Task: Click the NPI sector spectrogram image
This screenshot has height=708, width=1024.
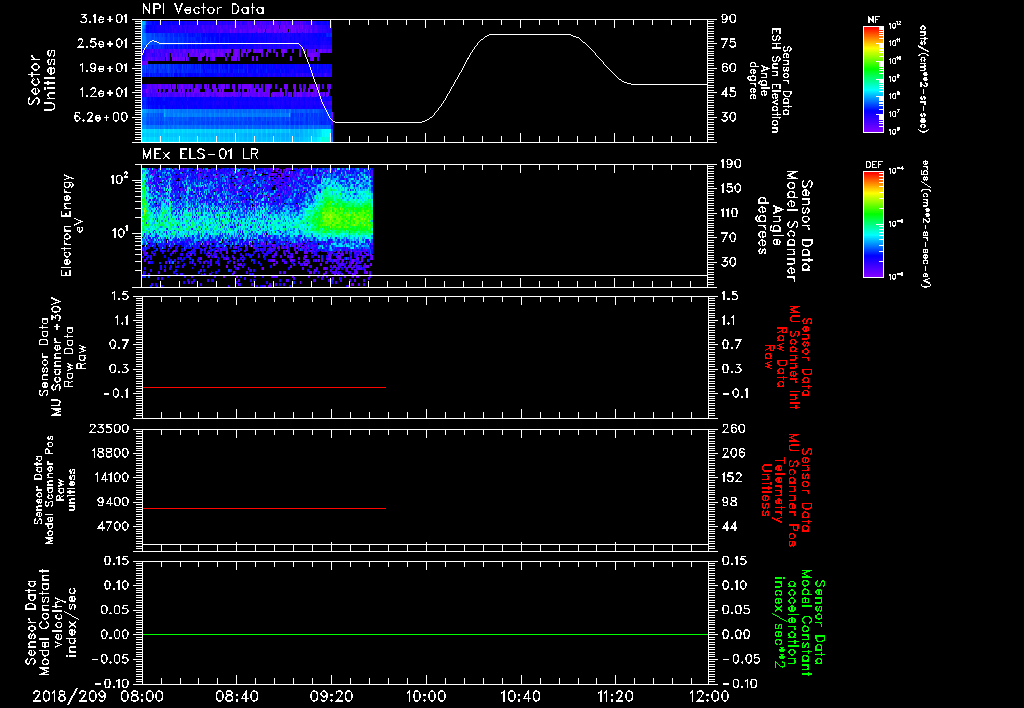Action: tap(236, 80)
